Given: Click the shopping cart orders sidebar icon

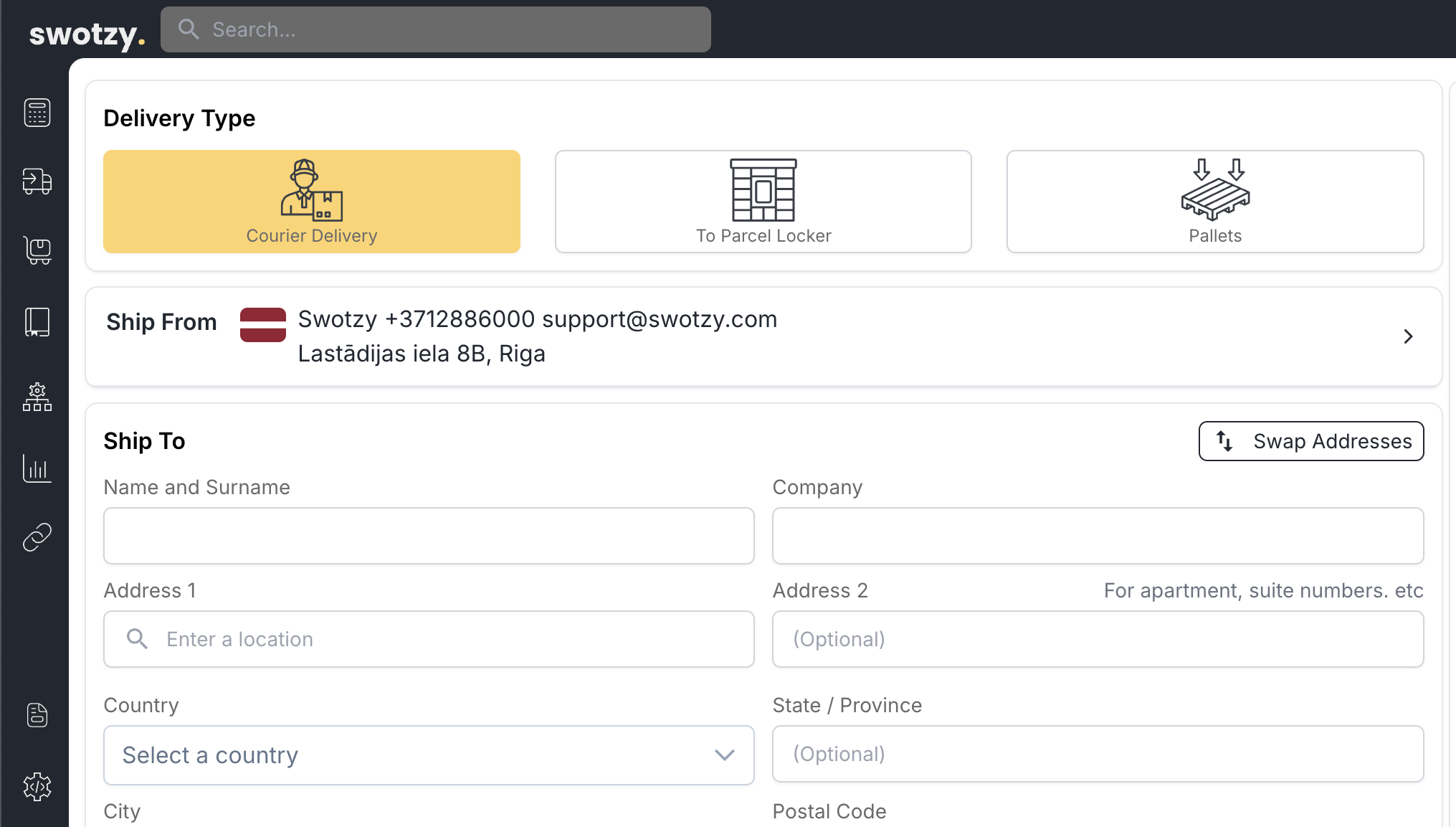Looking at the screenshot, I should (37, 250).
